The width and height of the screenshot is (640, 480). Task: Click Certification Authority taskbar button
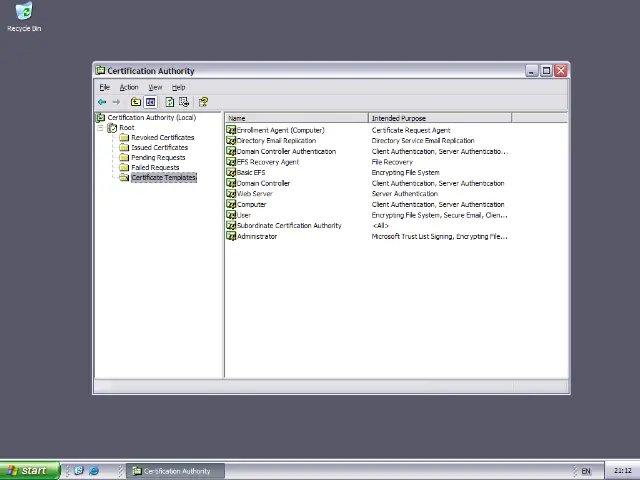(x=175, y=471)
